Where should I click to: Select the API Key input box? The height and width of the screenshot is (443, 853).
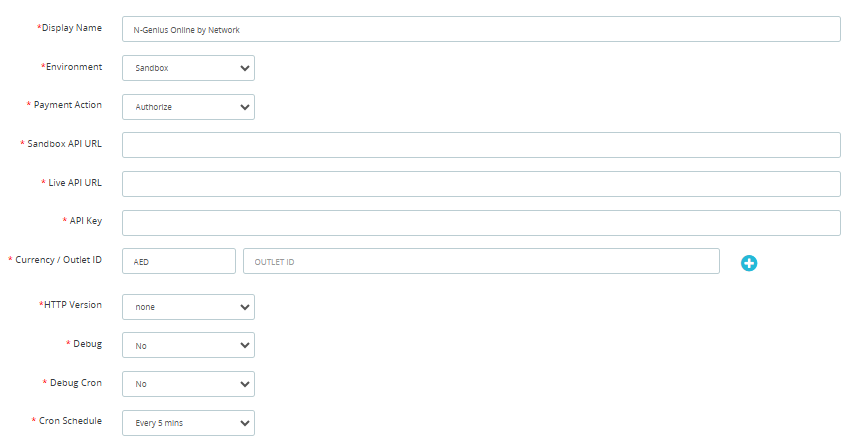pyautogui.click(x=481, y=223)
